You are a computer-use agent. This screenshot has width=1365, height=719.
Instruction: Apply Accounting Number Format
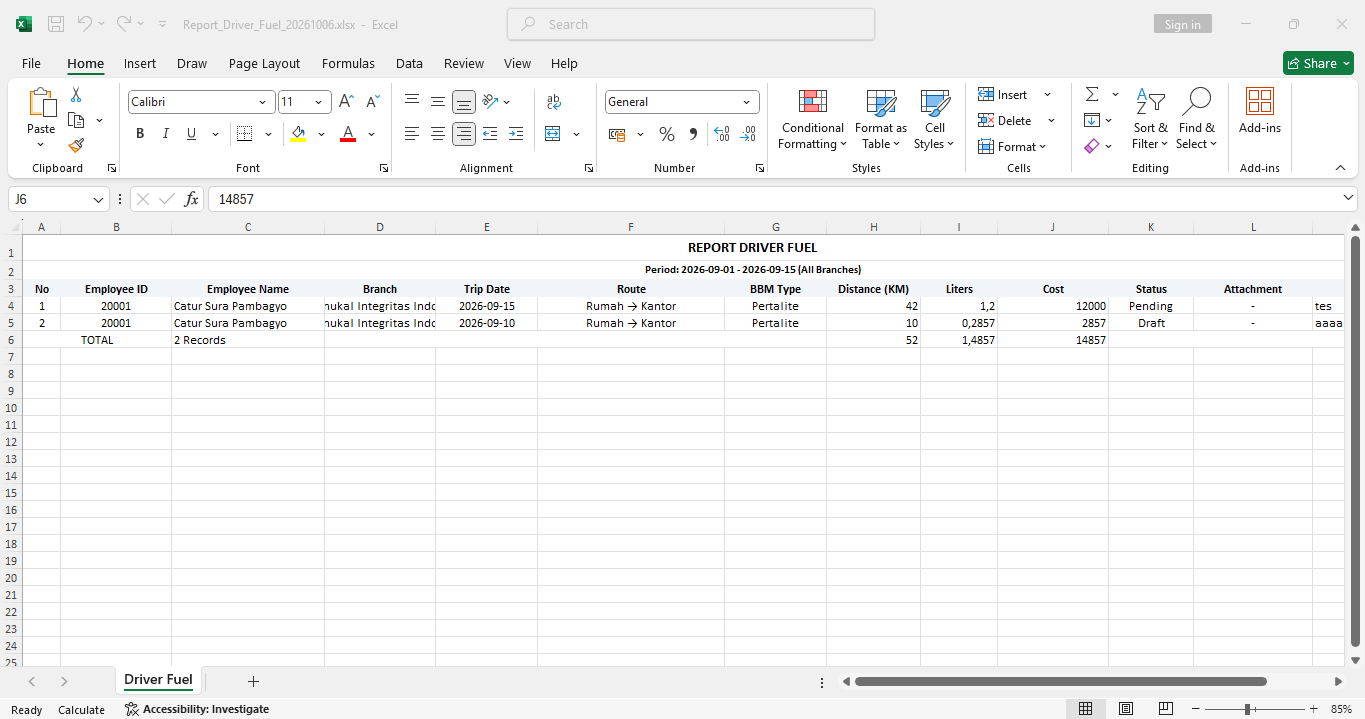pos(617,134)
